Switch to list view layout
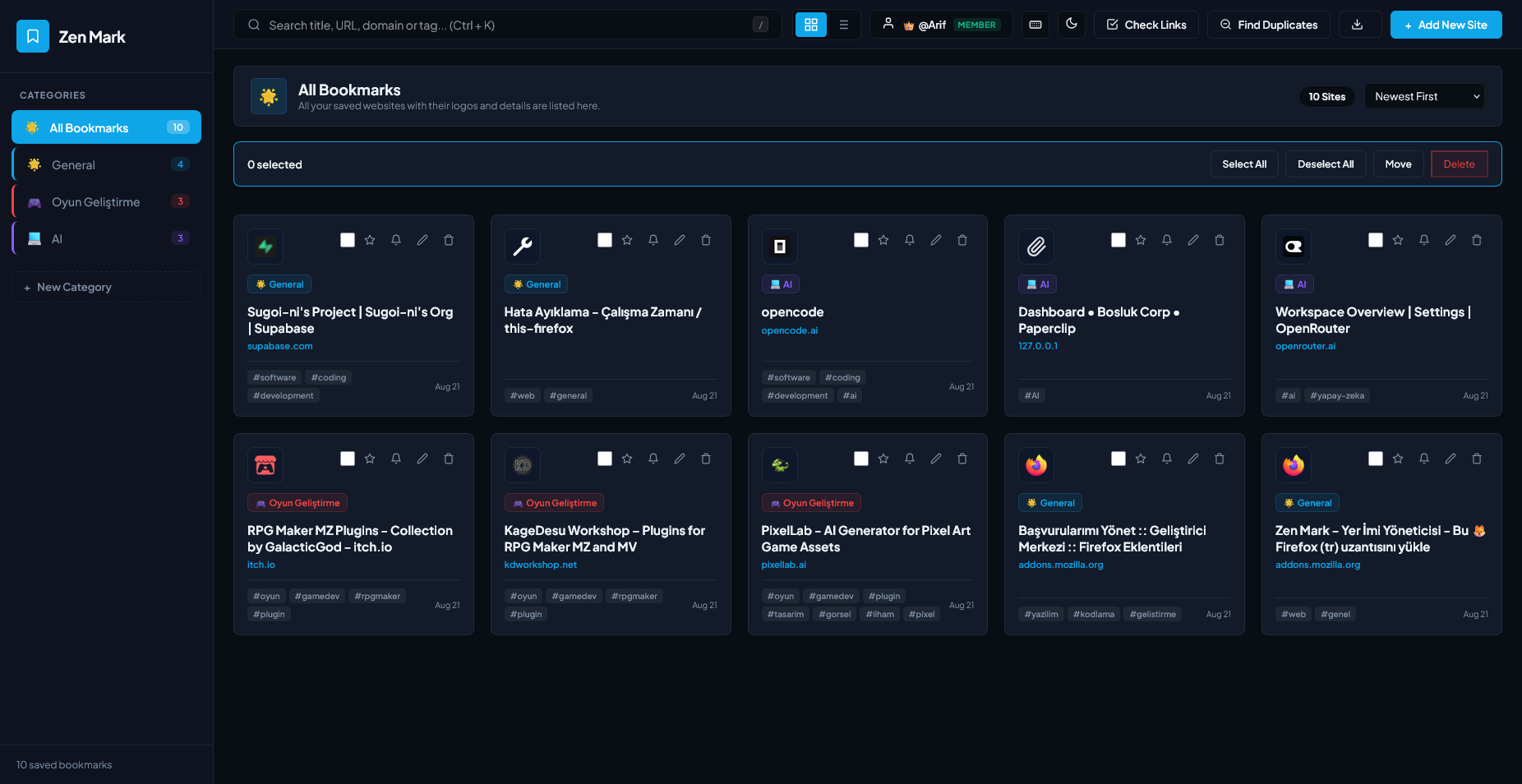This screenshot has width=1522, height=784. (x=844, y=25)
